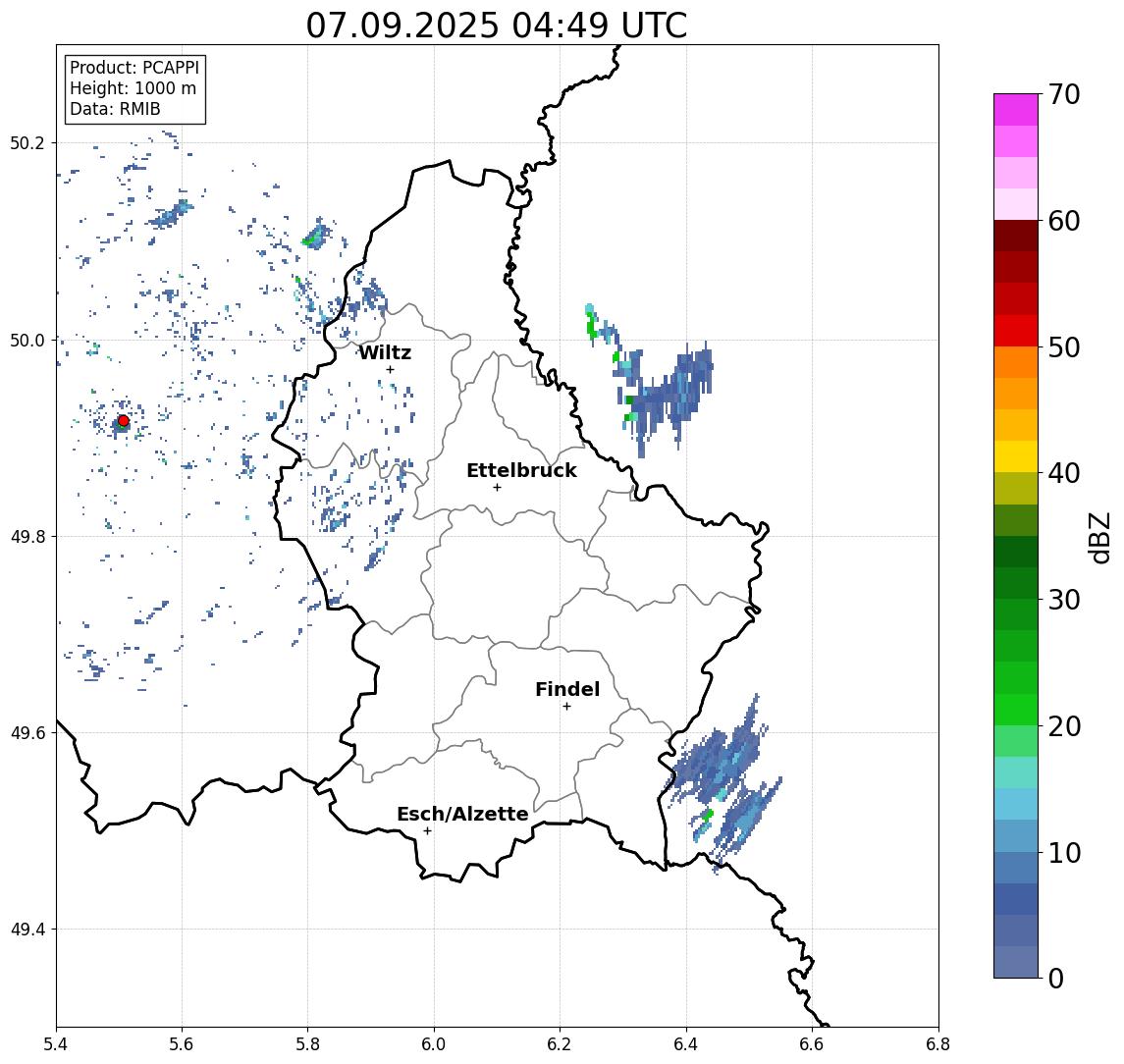Click the orange colorbar swatch just below 50

[x=1016, y=362]
